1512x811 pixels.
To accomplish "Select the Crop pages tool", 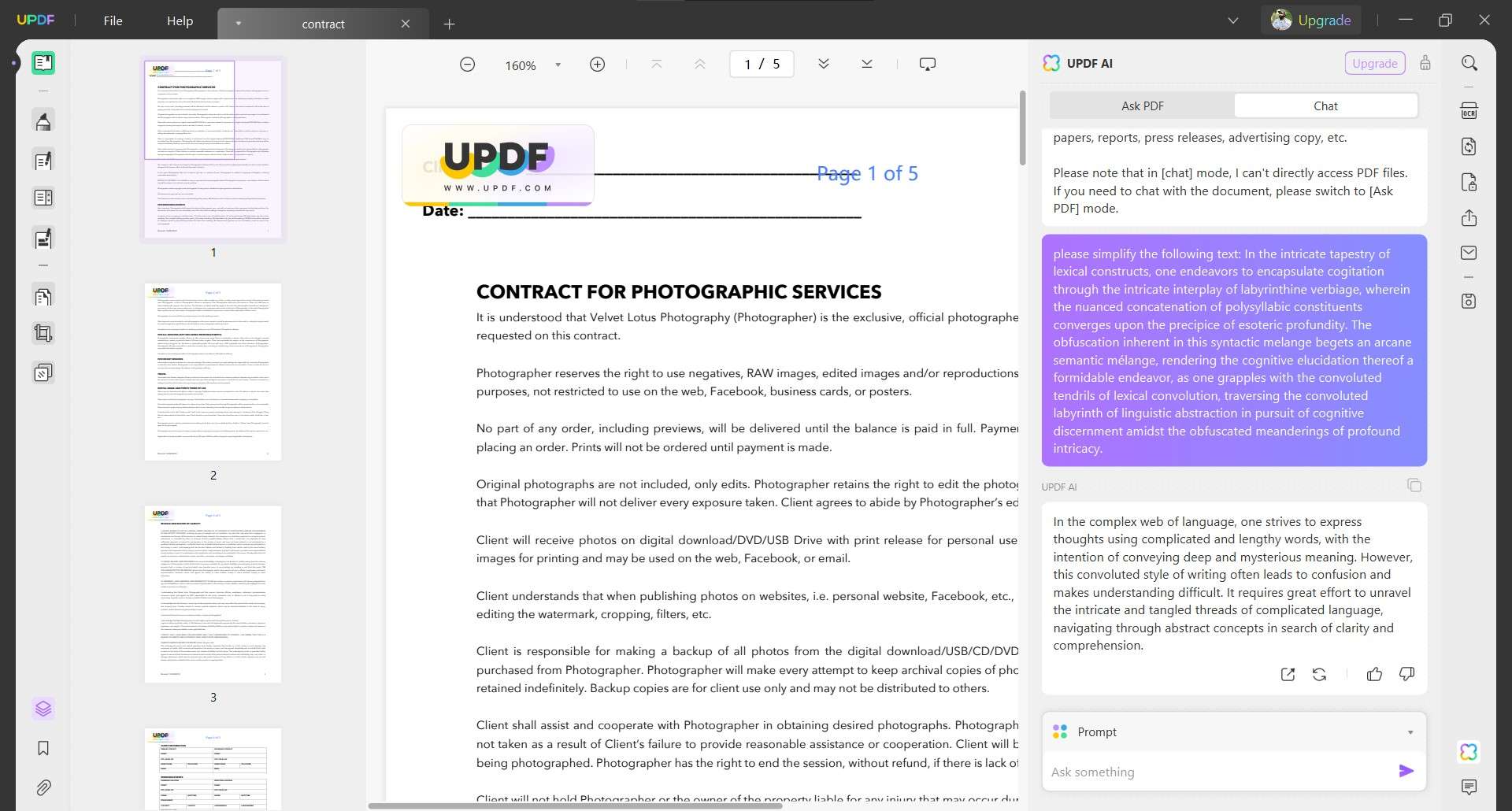I will [43, 332].
